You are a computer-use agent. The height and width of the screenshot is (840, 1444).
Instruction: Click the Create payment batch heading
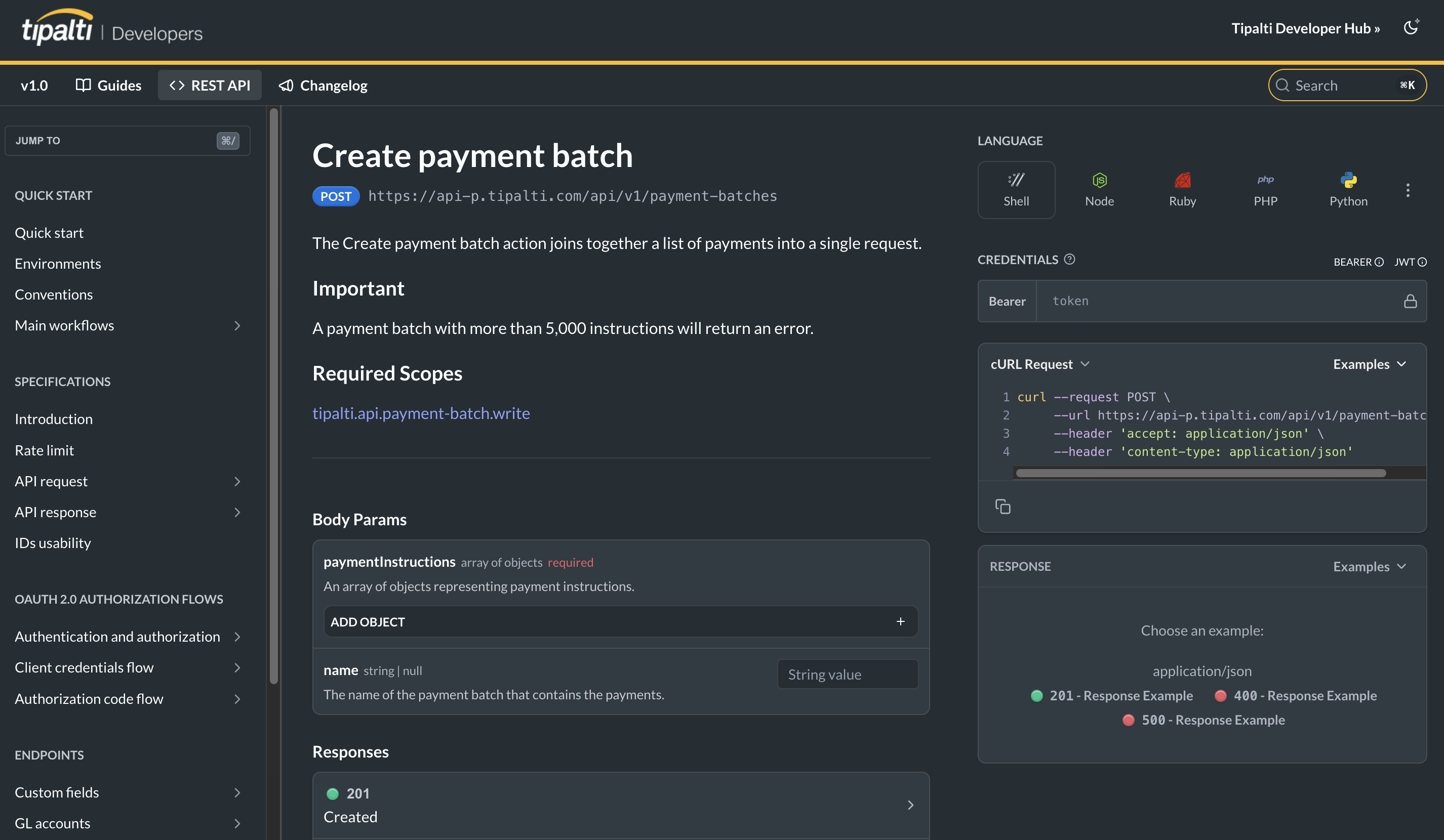(473, 155)
